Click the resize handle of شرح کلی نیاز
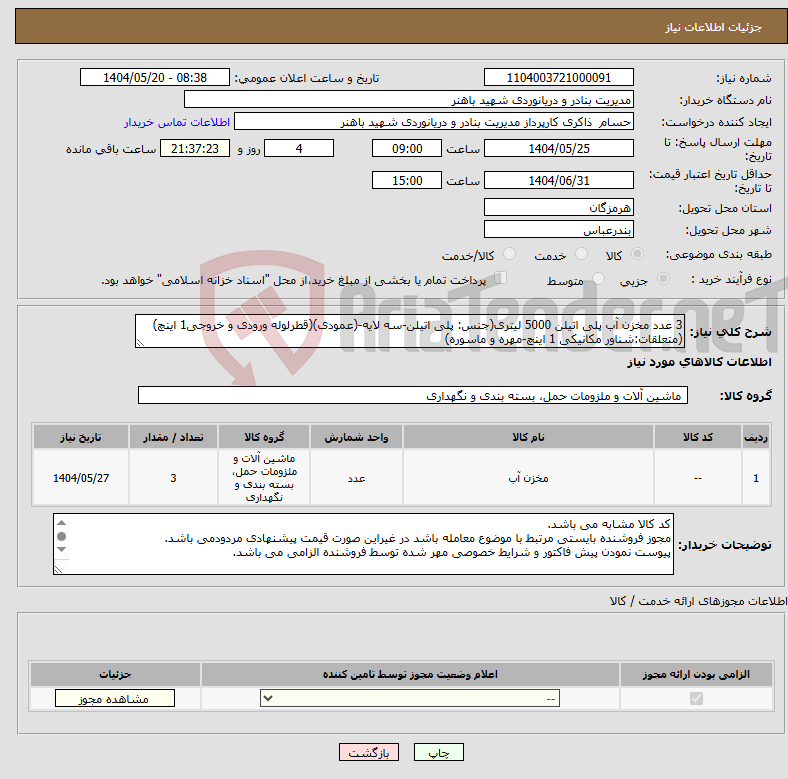 click(x=140, y=343)
